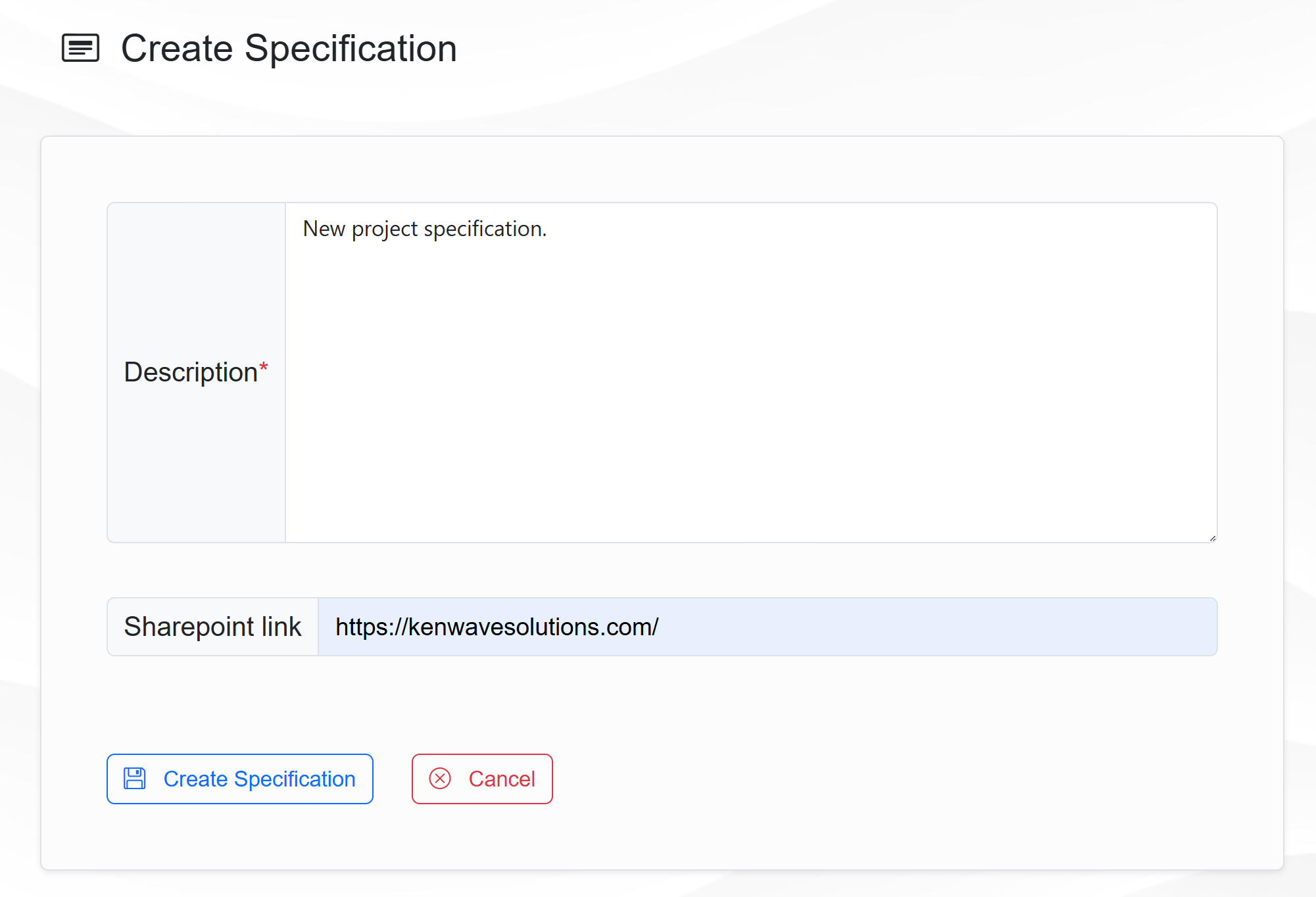Click the Create Specification button label text

pos(259,779)
